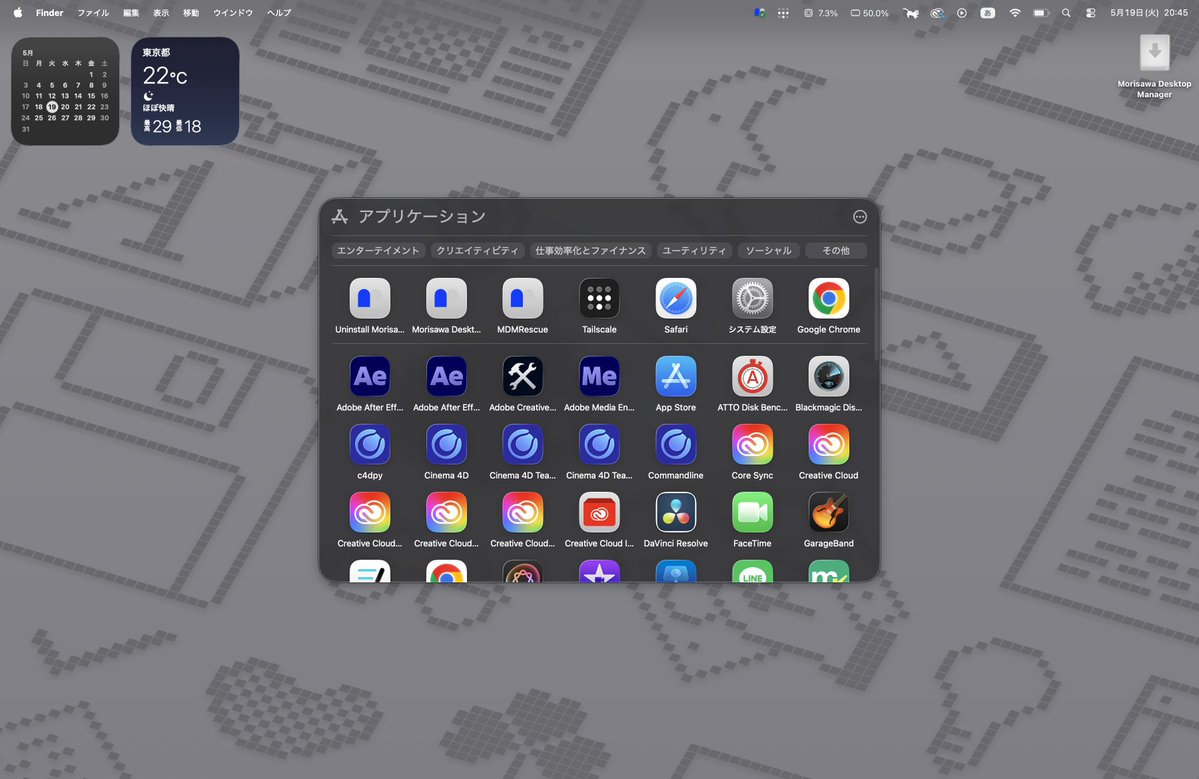The image size is (1199, 779).
Task: Open the ウインドウ menu
Action: 233,13
